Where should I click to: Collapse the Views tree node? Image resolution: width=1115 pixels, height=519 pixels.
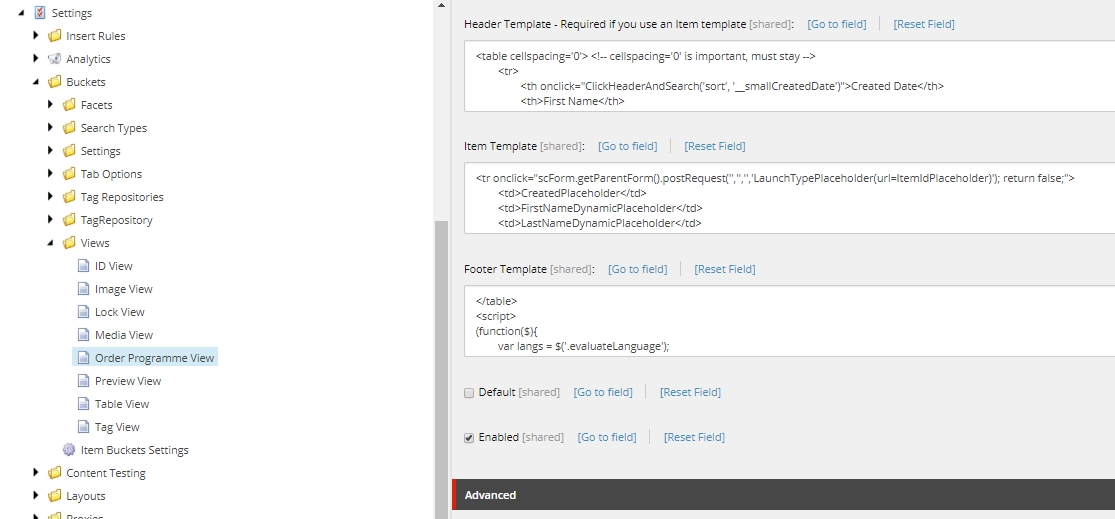pyautogui.click(x=51, y=243)
